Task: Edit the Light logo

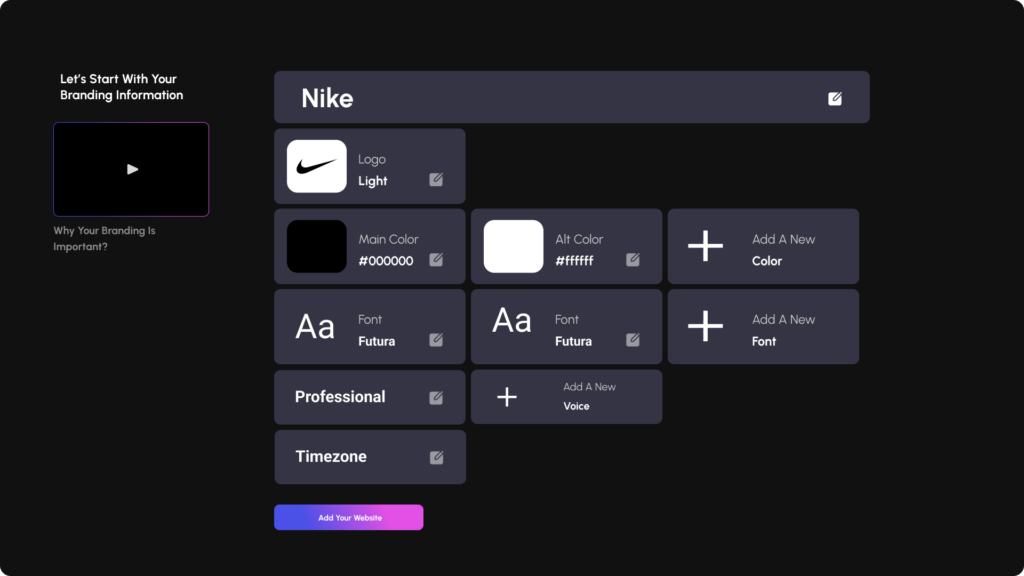Action: point(436,179)
